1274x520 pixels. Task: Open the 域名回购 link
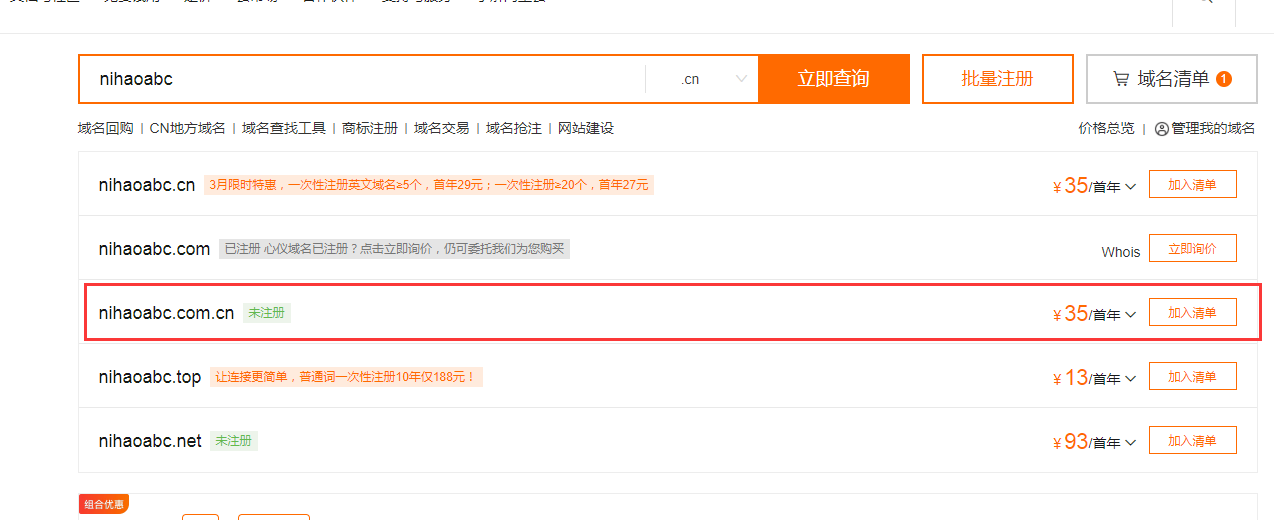click(x=105, y=129)
